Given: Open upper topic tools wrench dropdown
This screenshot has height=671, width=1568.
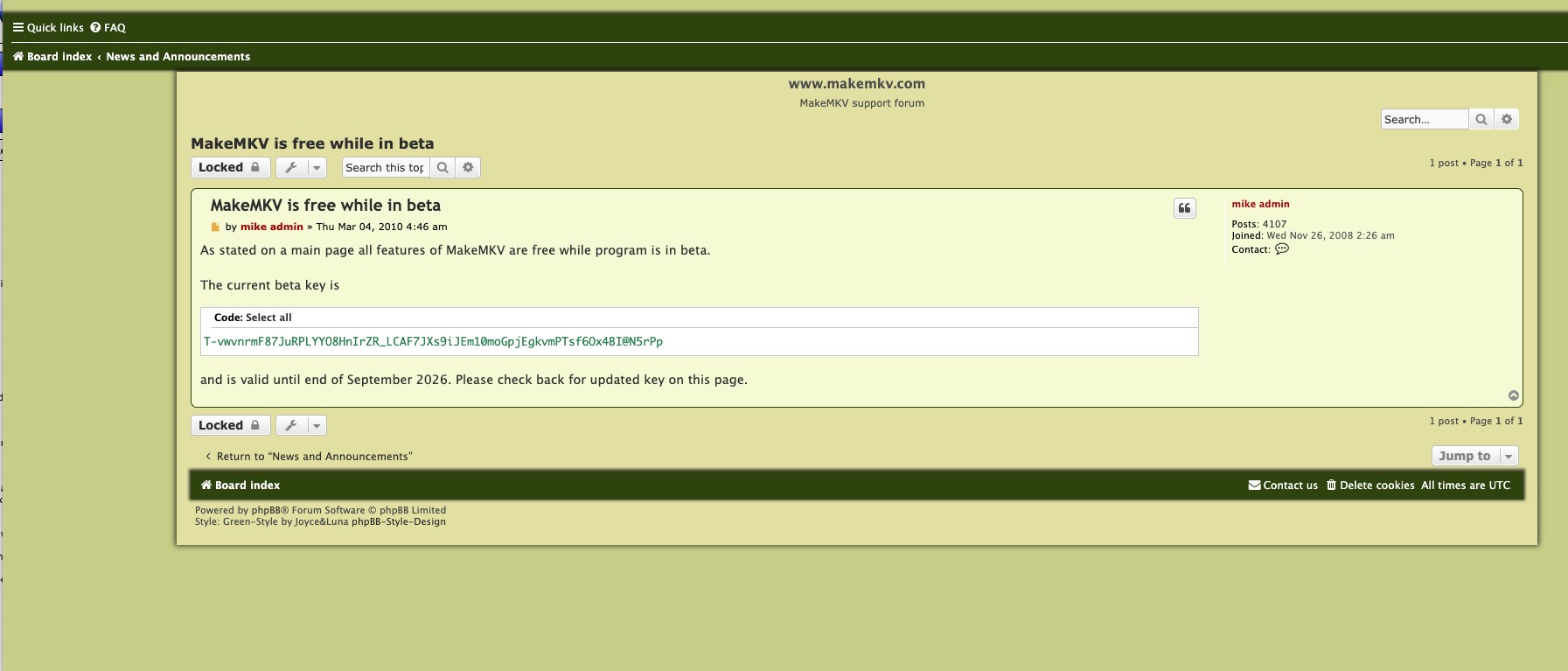Looking at the screenshot, I should pyautogui.click(x=301, y=167).
